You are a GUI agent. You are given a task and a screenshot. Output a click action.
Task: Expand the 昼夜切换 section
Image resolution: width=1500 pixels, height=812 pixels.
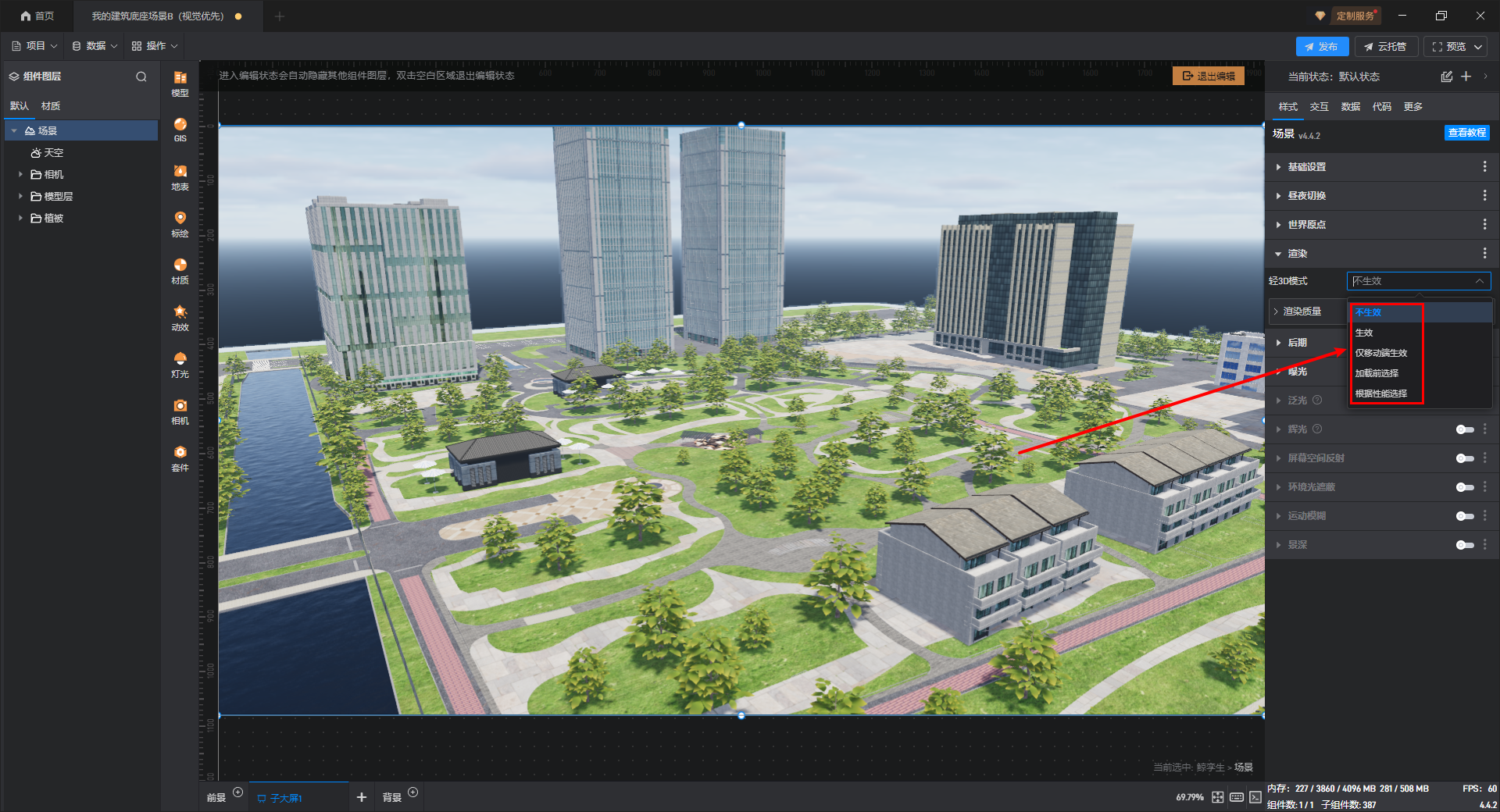pyautogui.click(x=1278, y=196)
